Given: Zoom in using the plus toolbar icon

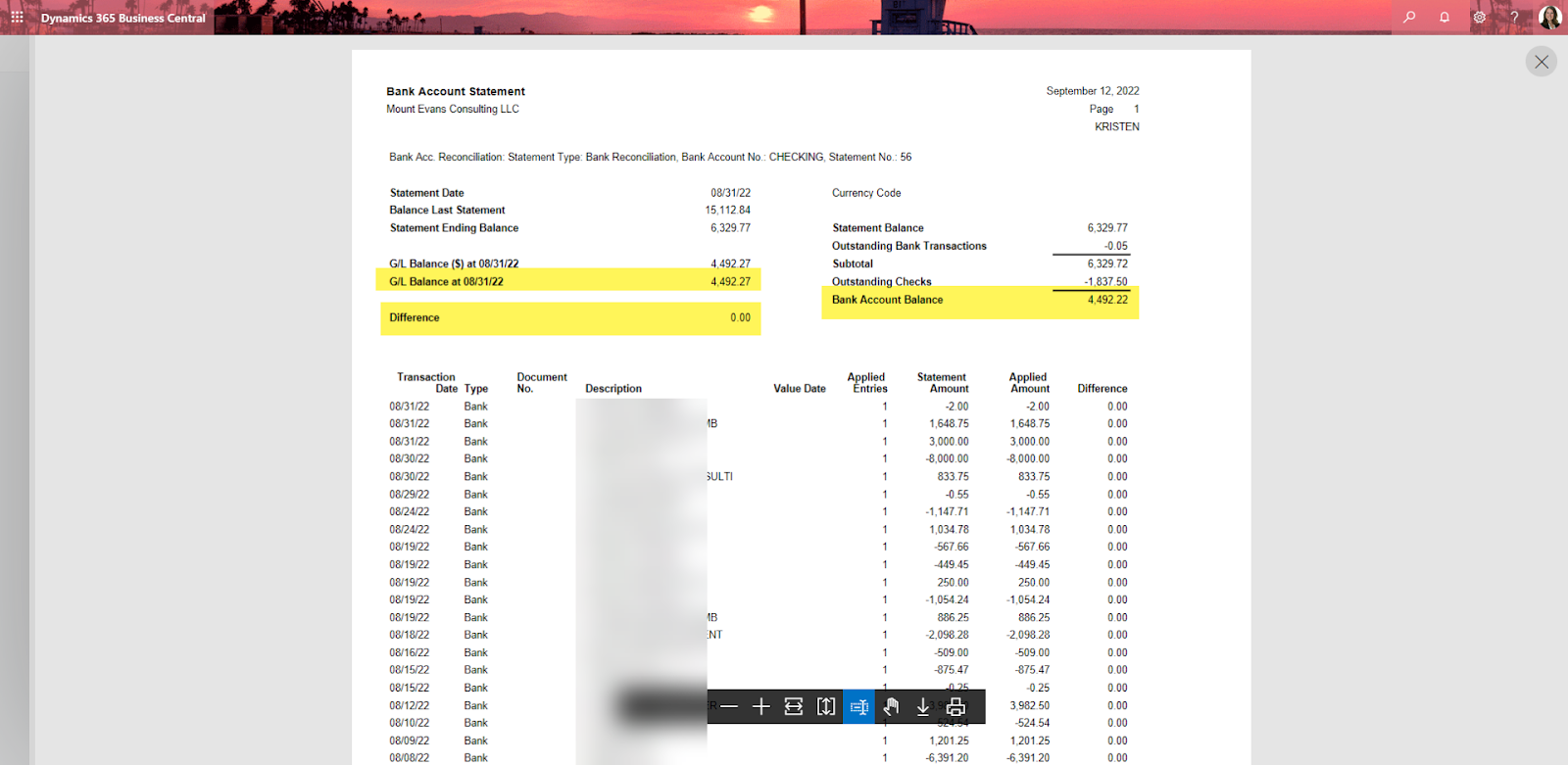Looking at the screenshot, I should click(761, 706).
